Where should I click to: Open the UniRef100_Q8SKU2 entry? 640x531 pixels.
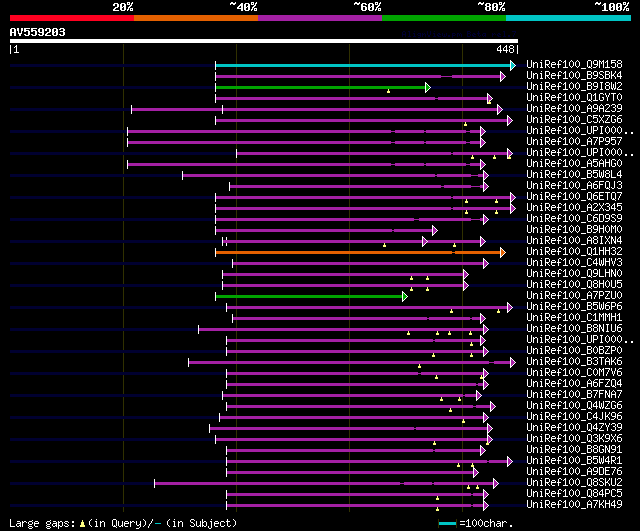point(574,483)
